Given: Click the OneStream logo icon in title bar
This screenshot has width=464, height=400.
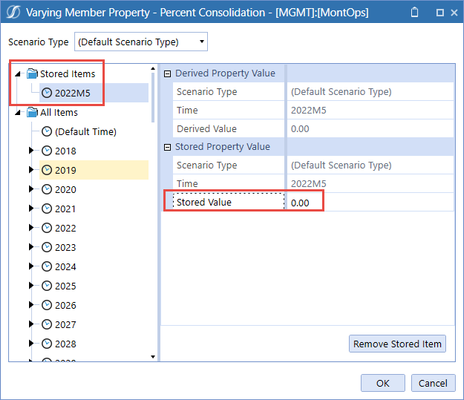Looking at the screenshot, I should click(13, 12).
